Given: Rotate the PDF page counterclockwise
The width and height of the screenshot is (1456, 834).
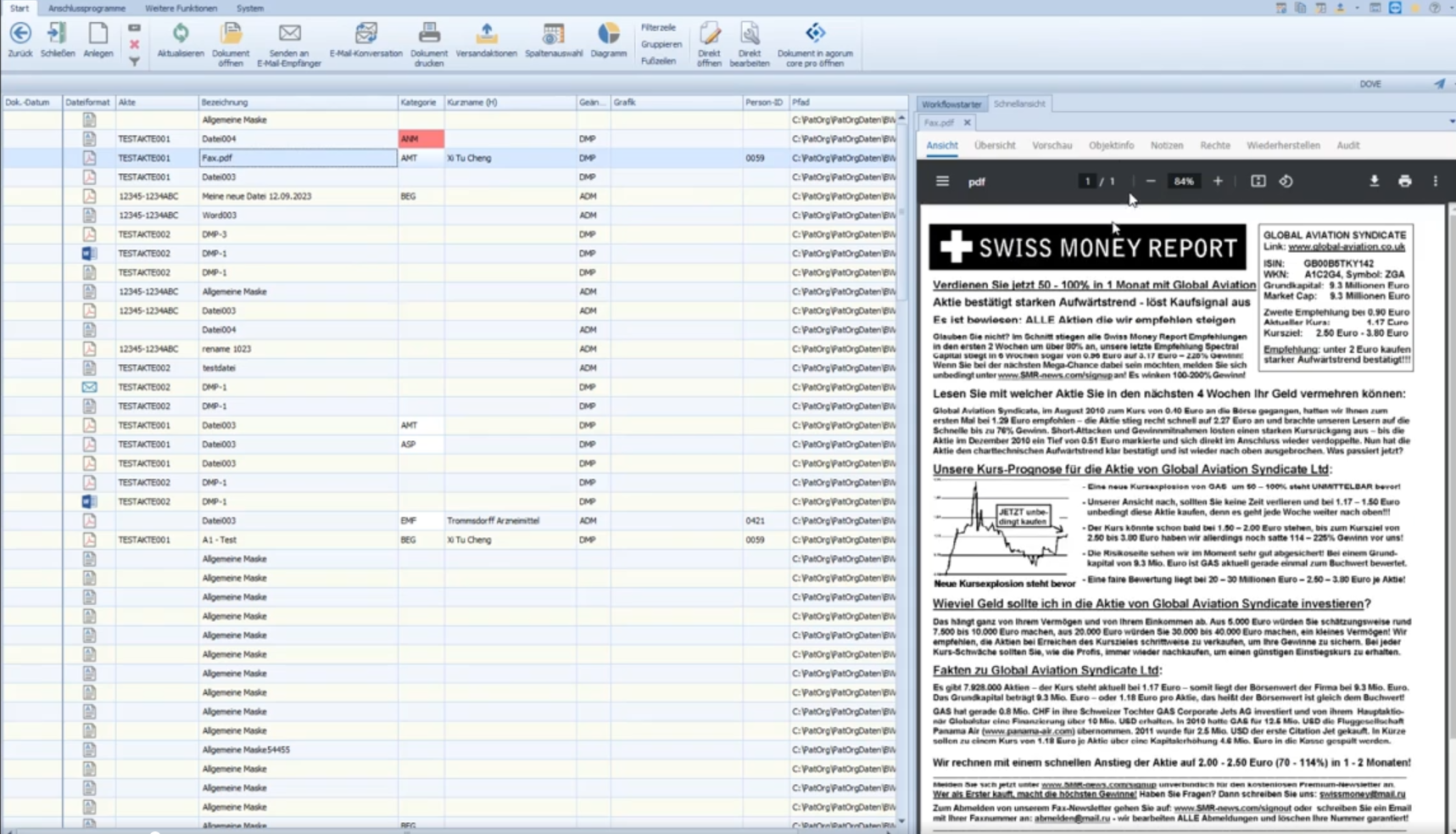Looking at the screenshot, I should click(x=1286, y=181).
